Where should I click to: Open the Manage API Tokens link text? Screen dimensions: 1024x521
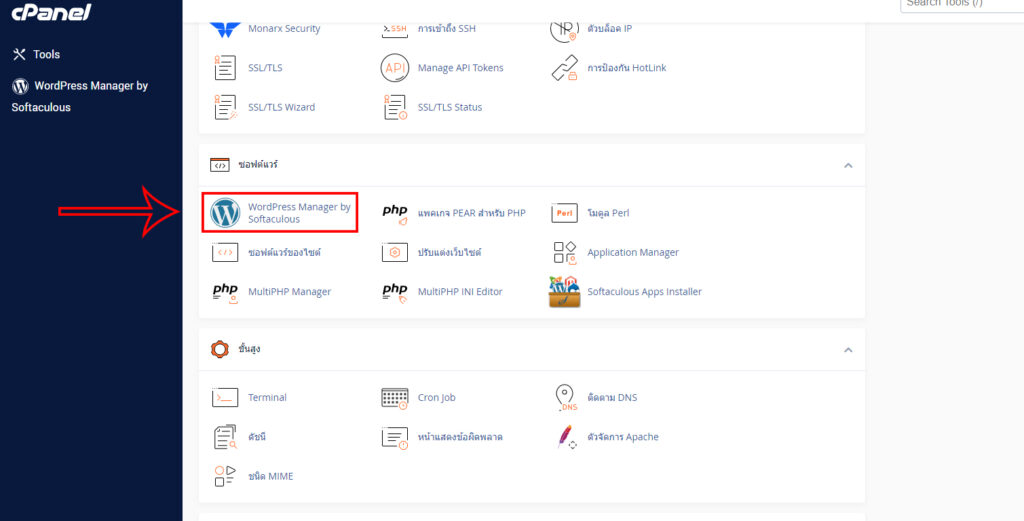coord(460,68)
